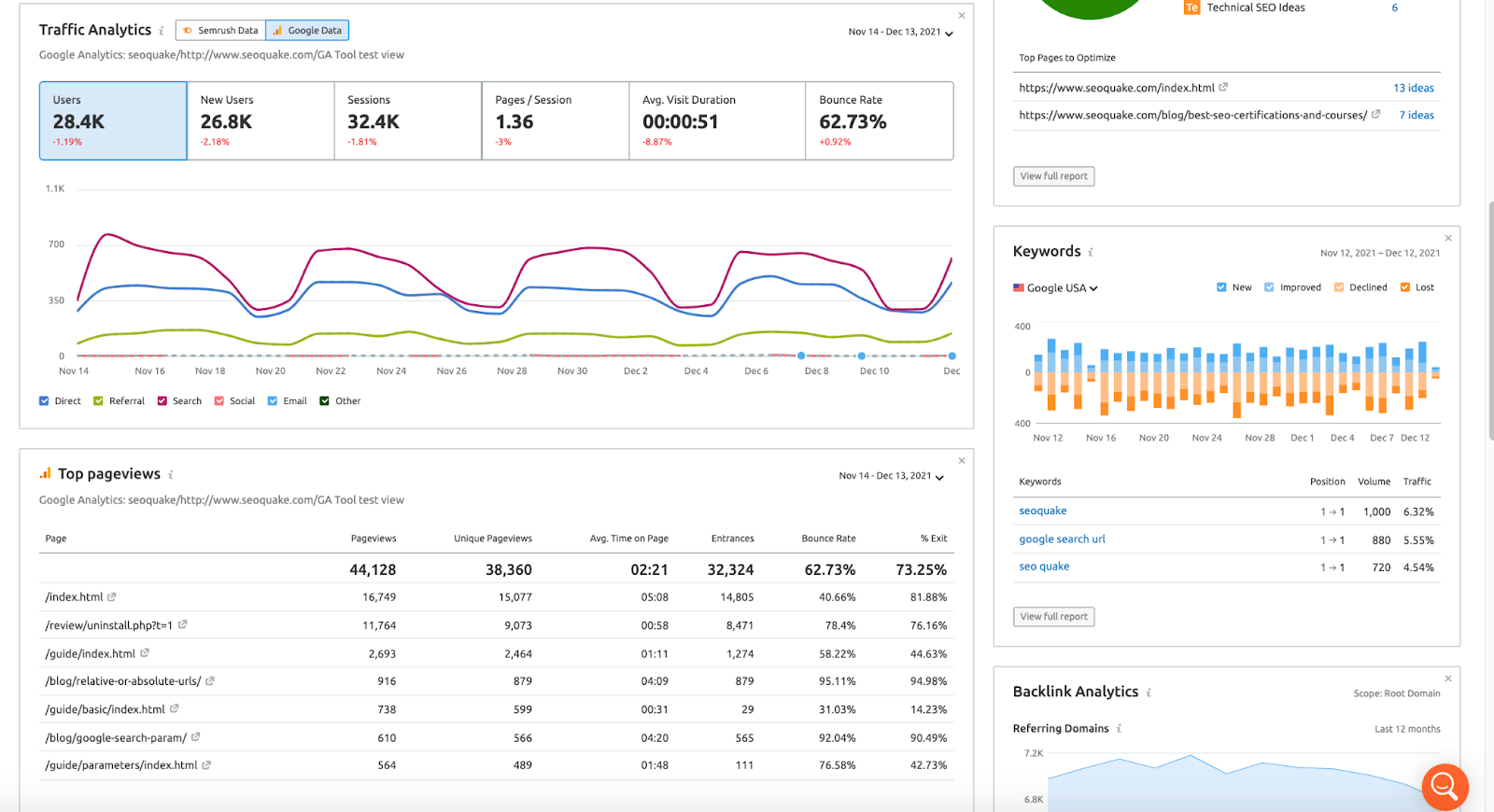Click the Dec 8 data point marker

(x=801, y=356)
